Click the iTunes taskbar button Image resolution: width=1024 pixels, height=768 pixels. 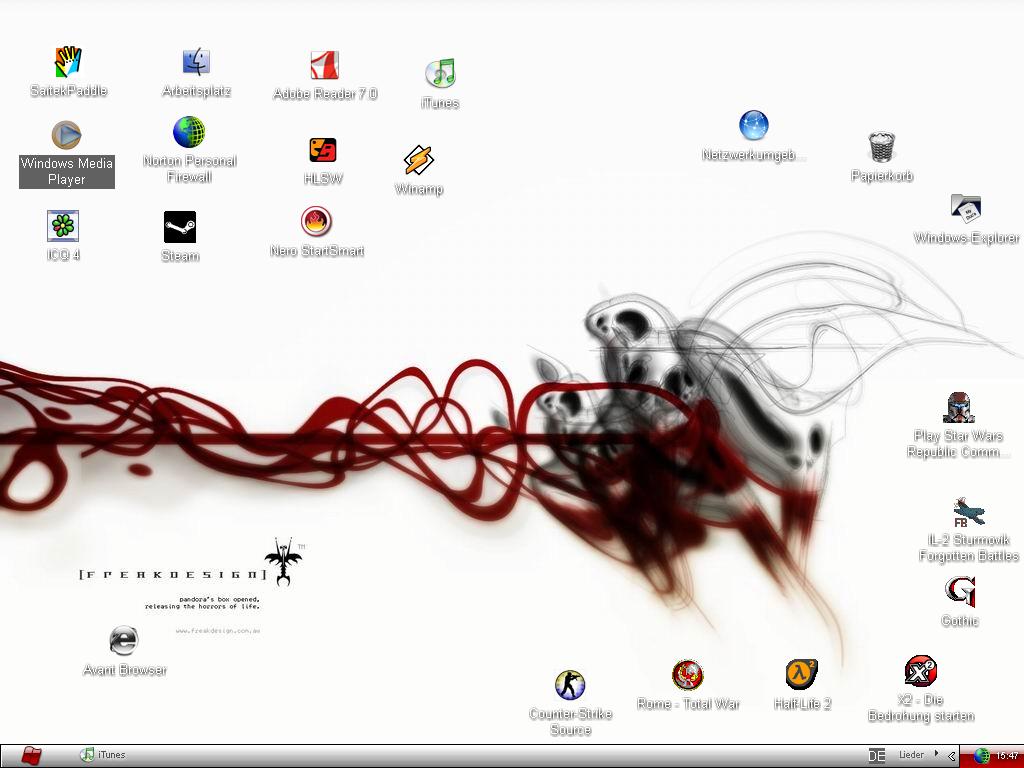coord(103,755)
